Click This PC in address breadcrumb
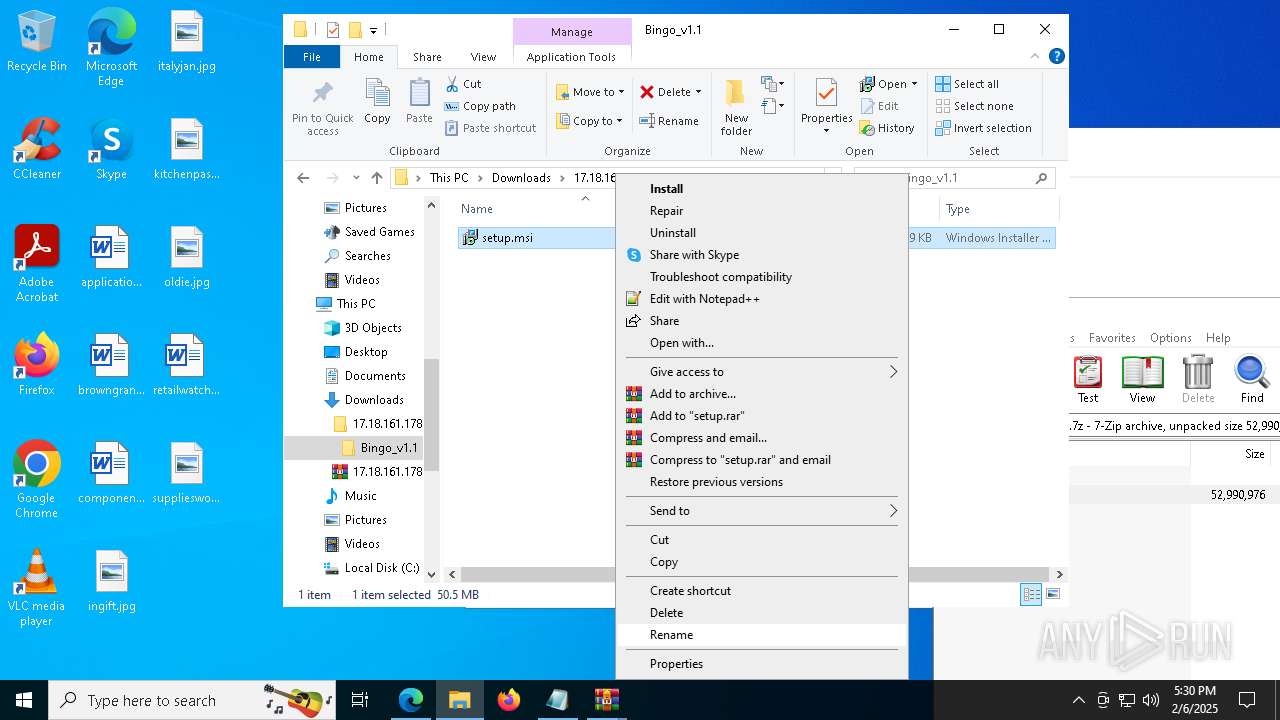Screen dimensions: 1280x720 click(x=449, y=178)
